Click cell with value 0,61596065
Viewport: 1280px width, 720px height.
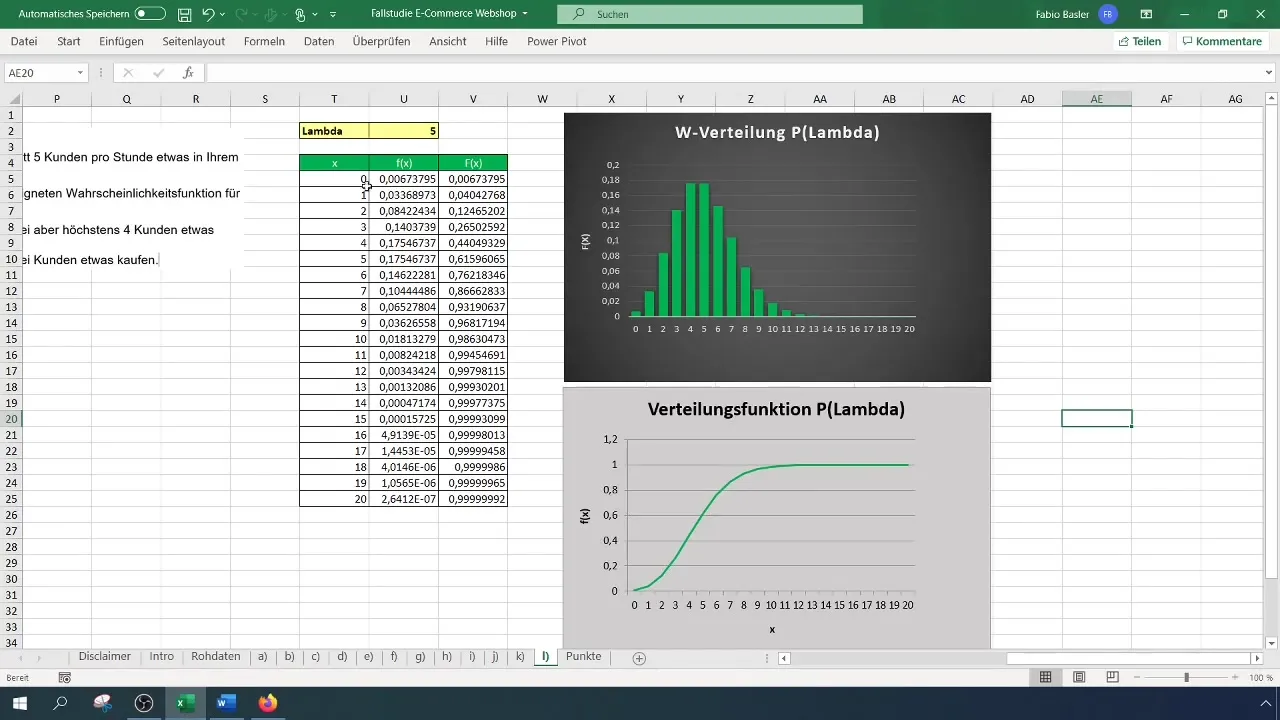click(x=473, y=258)
